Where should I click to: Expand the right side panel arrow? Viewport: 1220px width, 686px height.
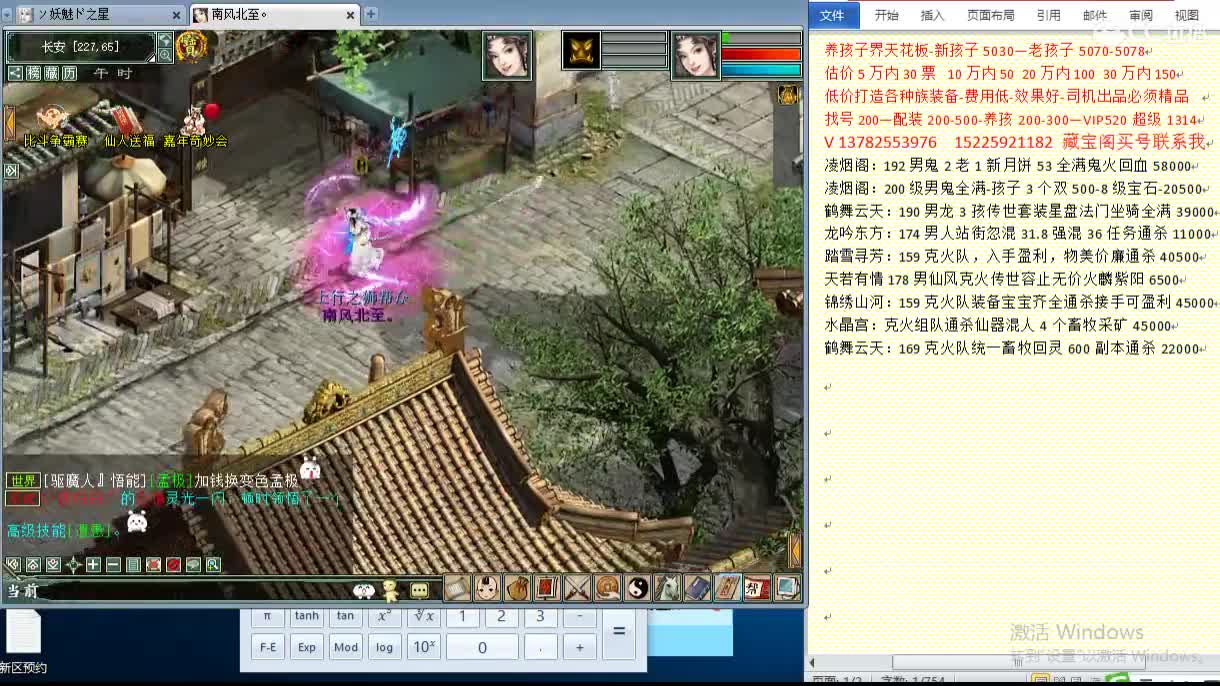[795, 550]
